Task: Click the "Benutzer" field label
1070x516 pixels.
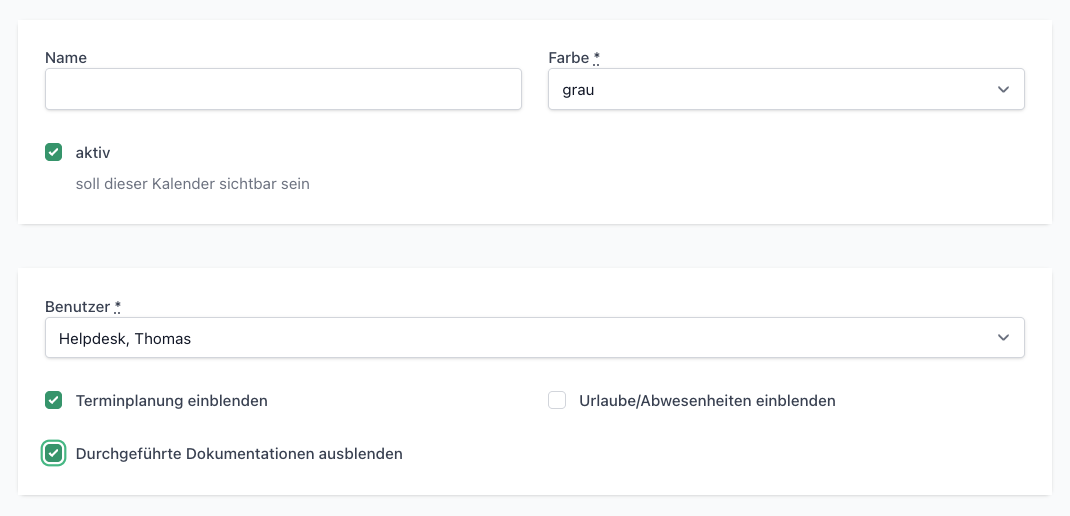Action: point(77,306)
